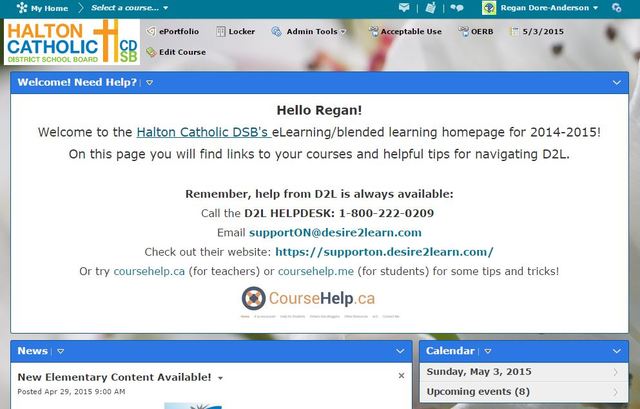
Task: Click the OERB icon
Action: [x=463, y=31]
